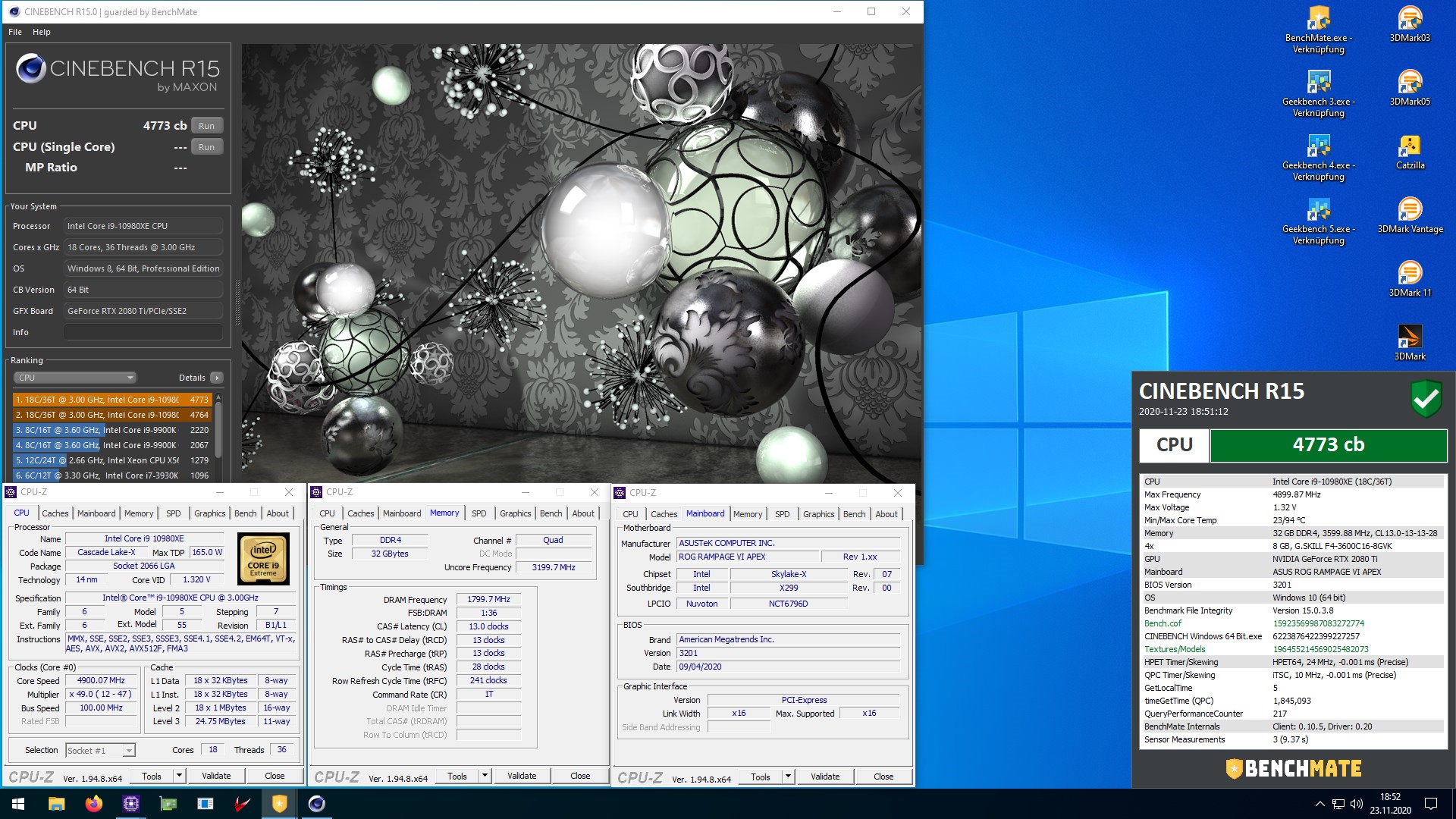Open Tools dropdown arrow in first CPU-Z window
The width and height of the screenshot is (1456, 819).
click(180, 776)
